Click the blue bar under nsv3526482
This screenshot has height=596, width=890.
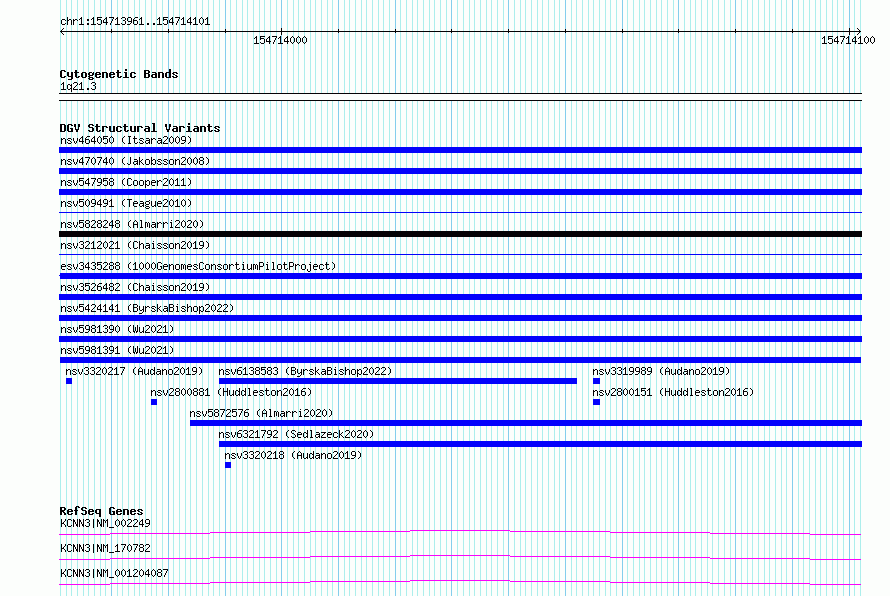pyautogui.click(x=460, y=297)
